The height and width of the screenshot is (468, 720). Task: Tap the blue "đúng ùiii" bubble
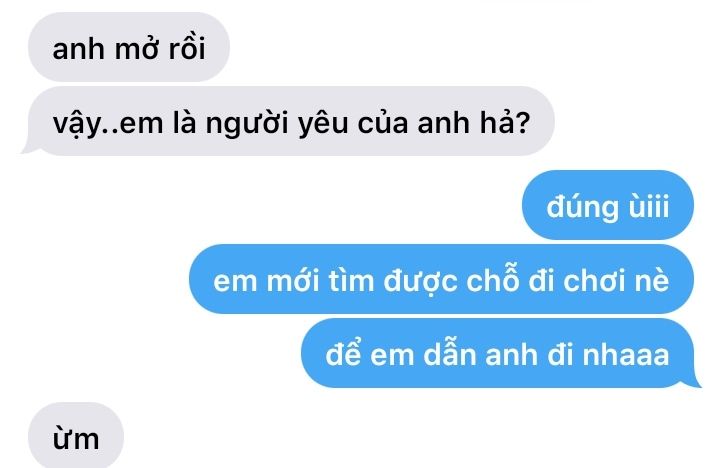tap(608, 205)
